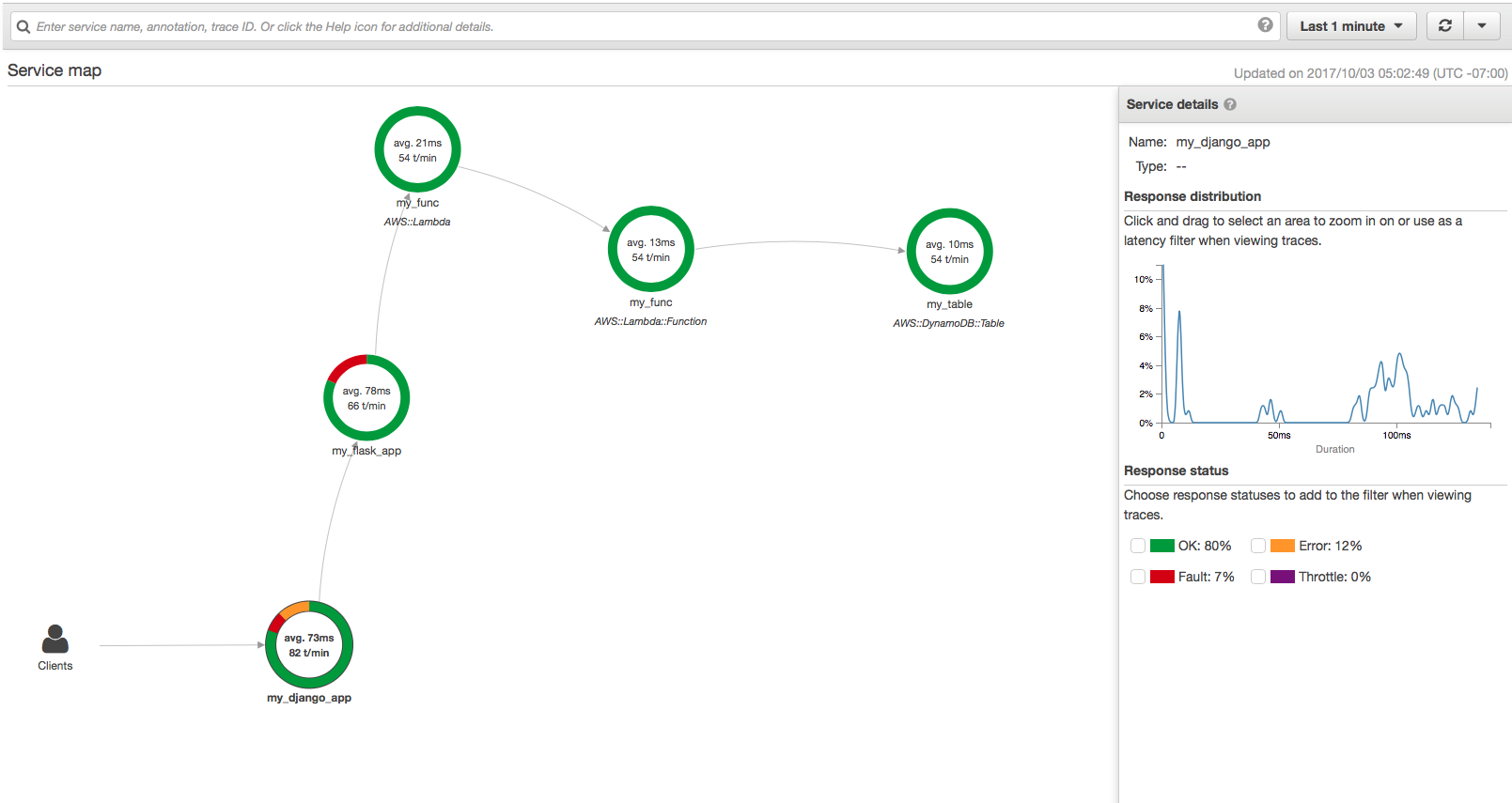Screen dimensions: 1512x803
Task: Open the help icon in search bar
Action: [1265, 25]
